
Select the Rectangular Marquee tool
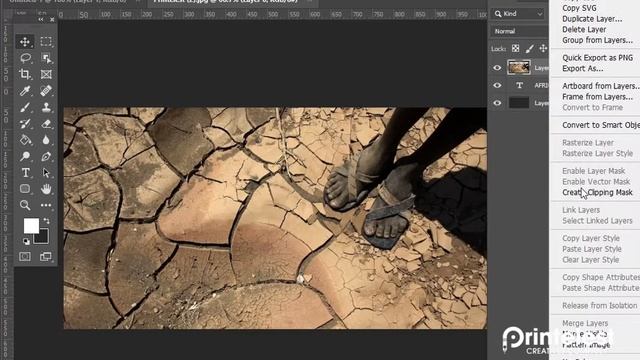pos(46,42)
